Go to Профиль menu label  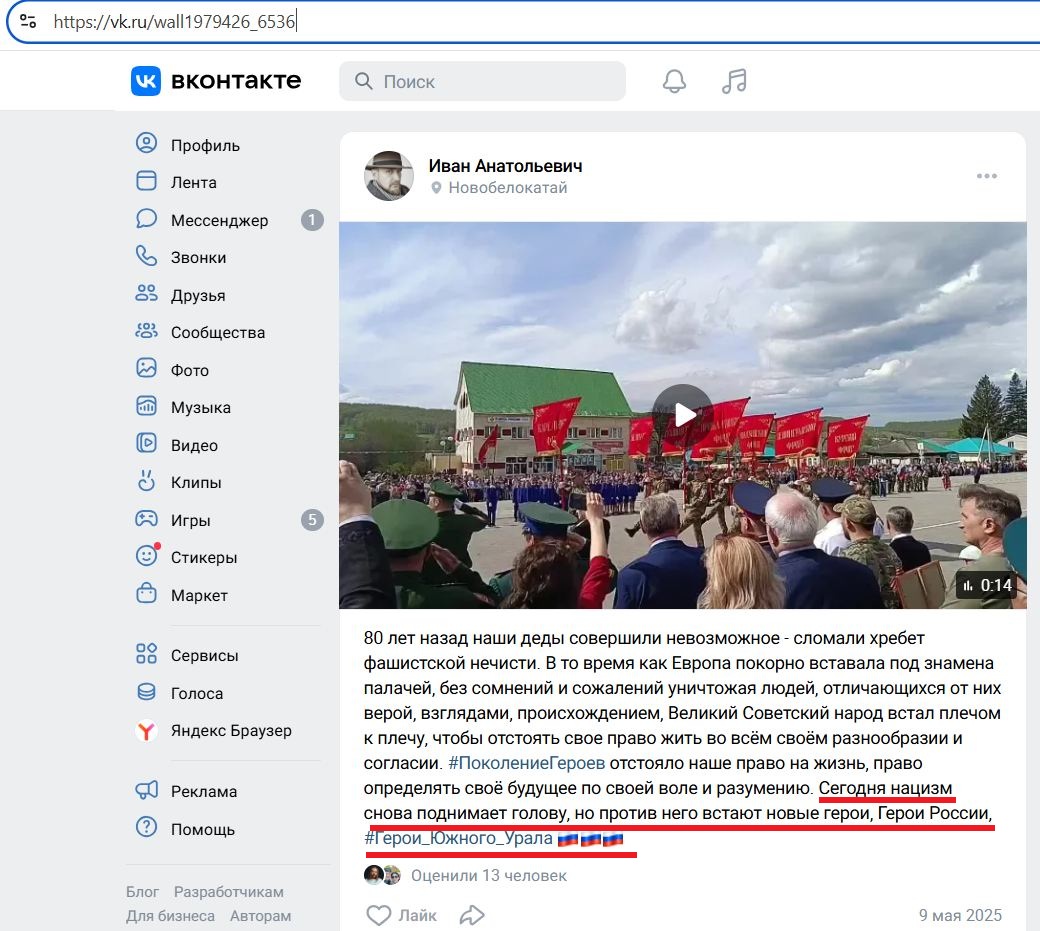click(206, 145)
